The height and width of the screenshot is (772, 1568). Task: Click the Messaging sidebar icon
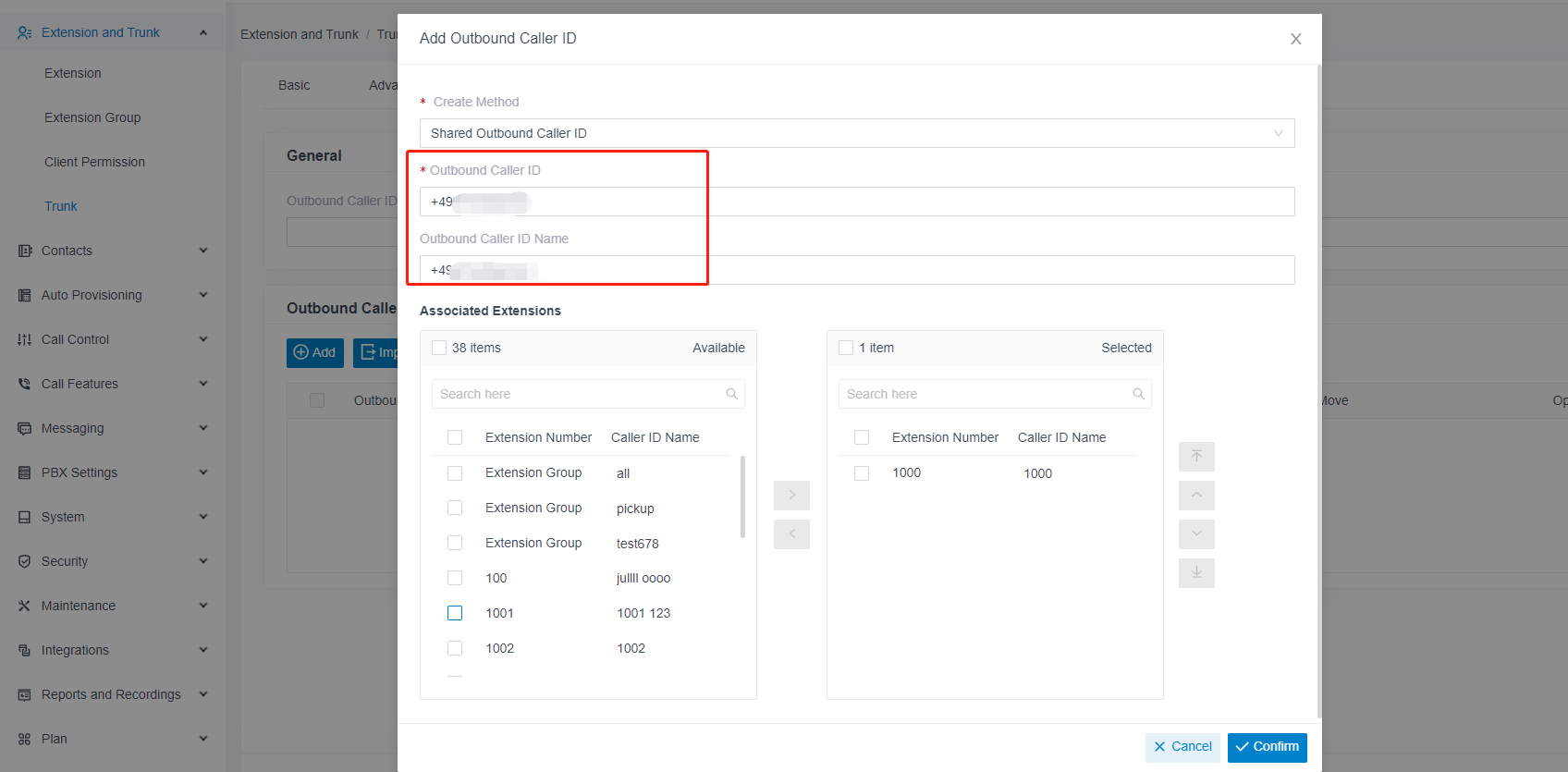click(25, 428)
